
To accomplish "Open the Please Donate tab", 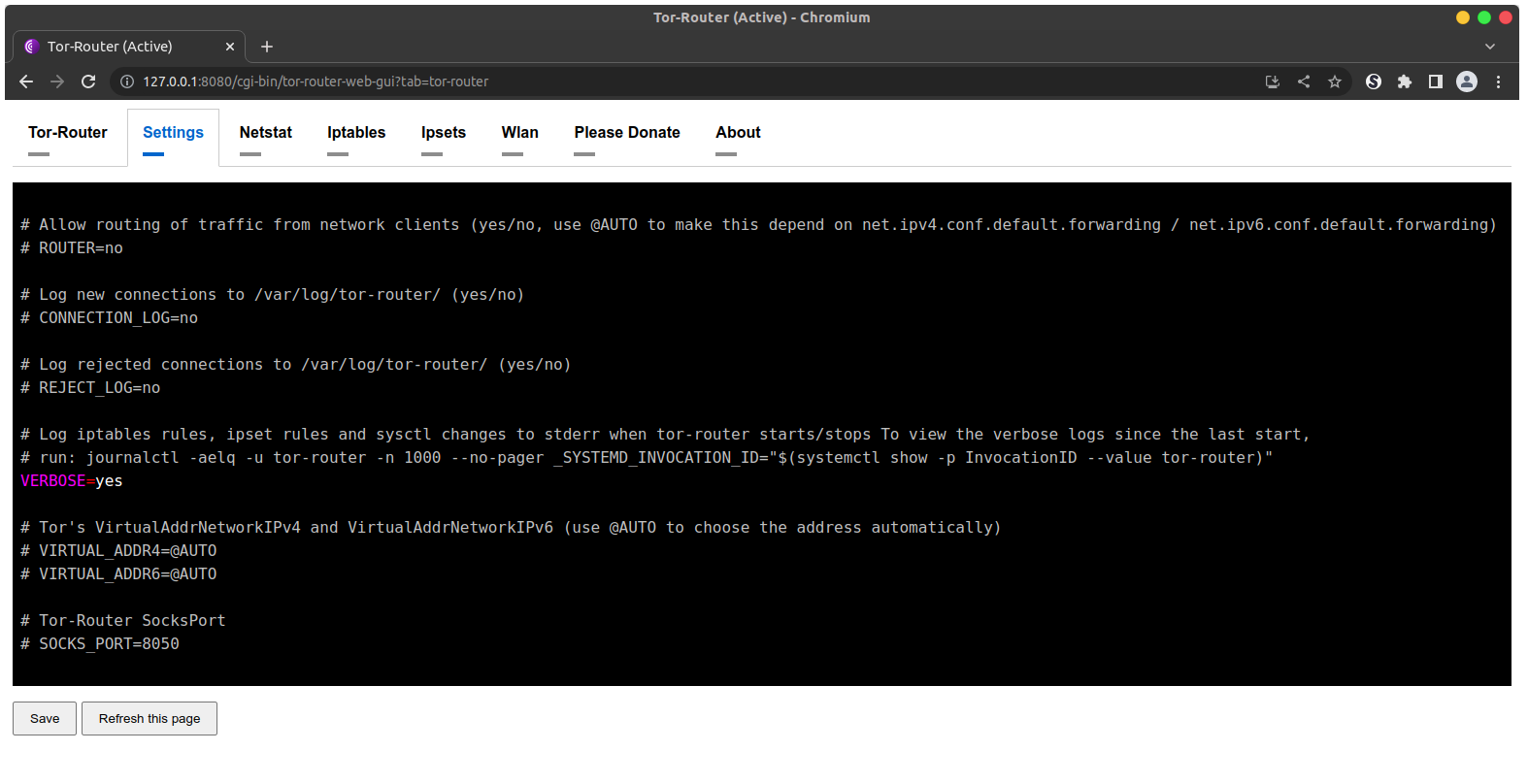I will 627,133.
